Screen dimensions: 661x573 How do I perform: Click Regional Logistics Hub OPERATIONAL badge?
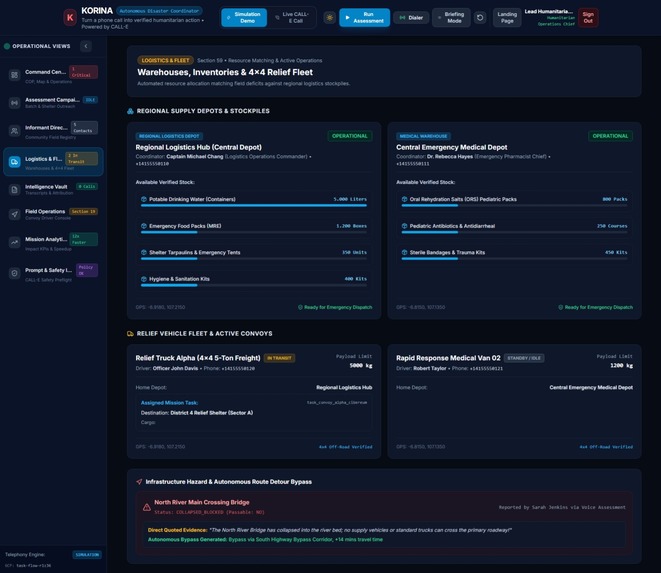tap(349, 136)
